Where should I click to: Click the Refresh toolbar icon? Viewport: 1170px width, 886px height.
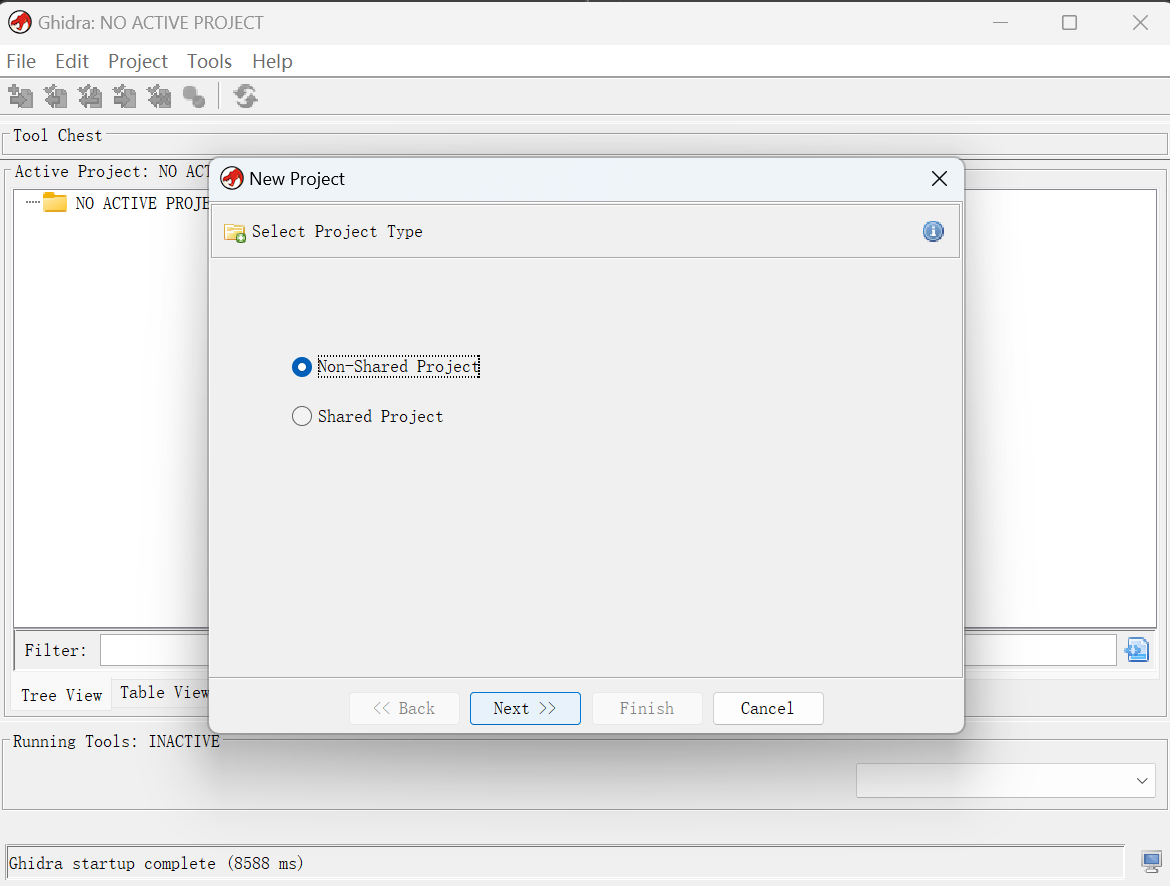[x=245, y=96]
